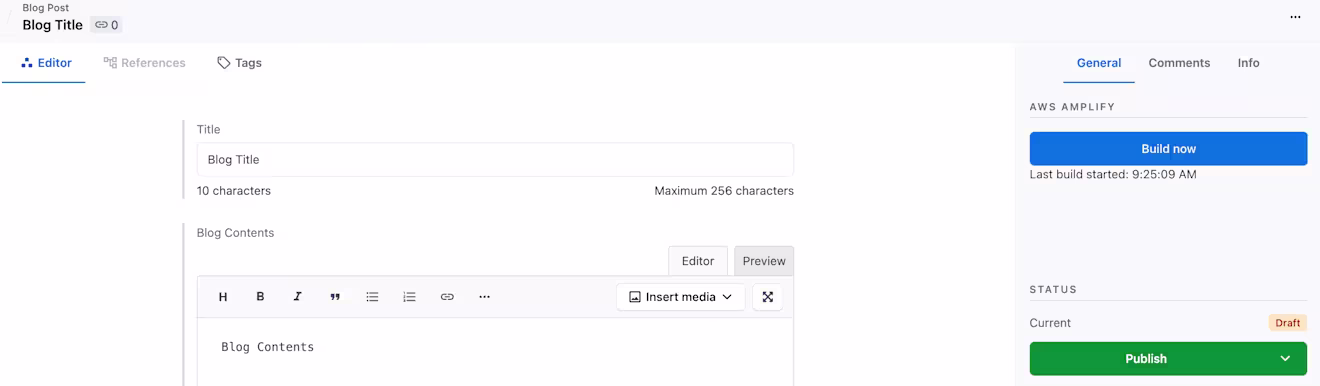The width and height of the screenshot is (1320, 386).
Task: Create a numbered list
Action: click(x=409, y=297)
